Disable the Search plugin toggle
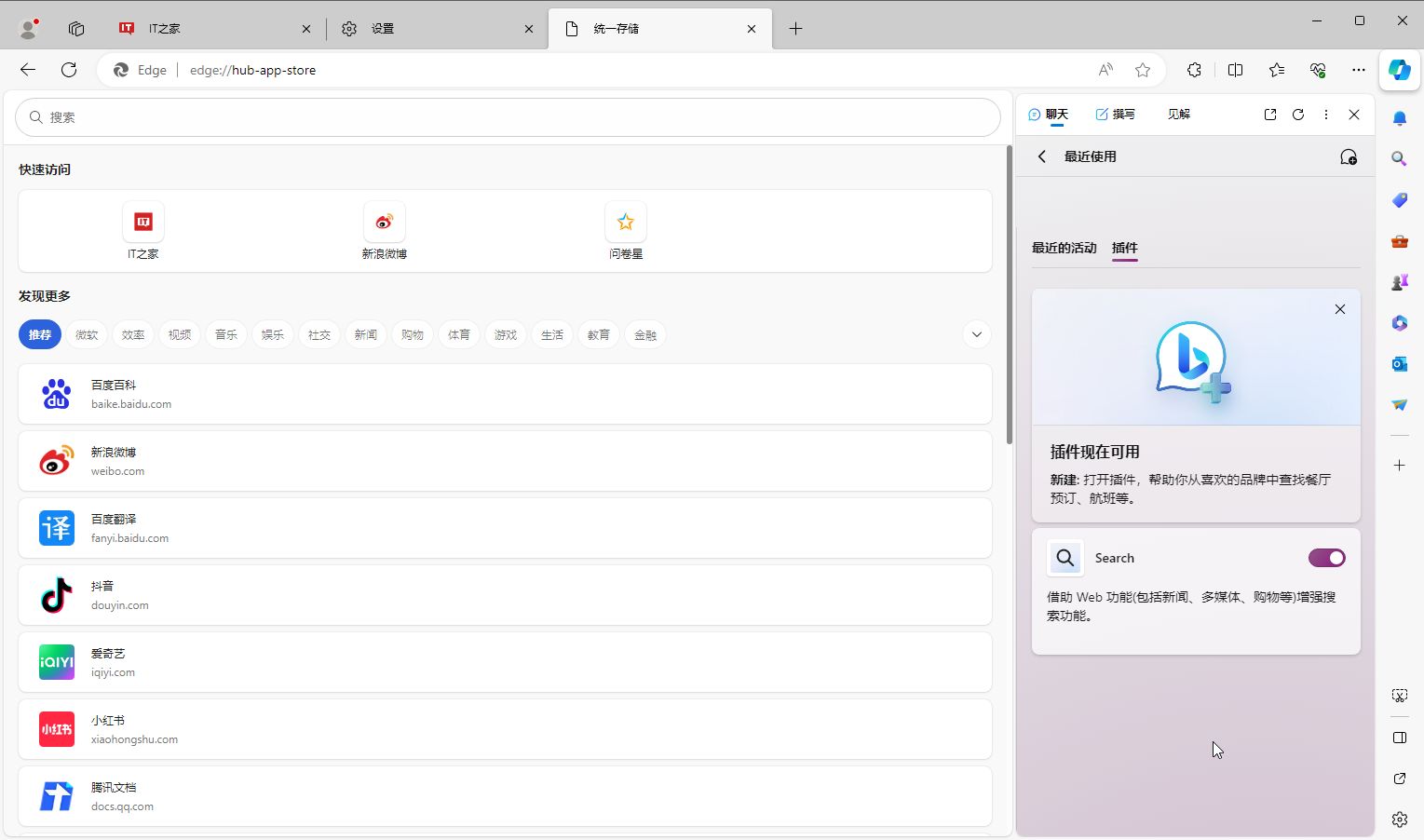1424x840 pixels. click(1326, 558)
